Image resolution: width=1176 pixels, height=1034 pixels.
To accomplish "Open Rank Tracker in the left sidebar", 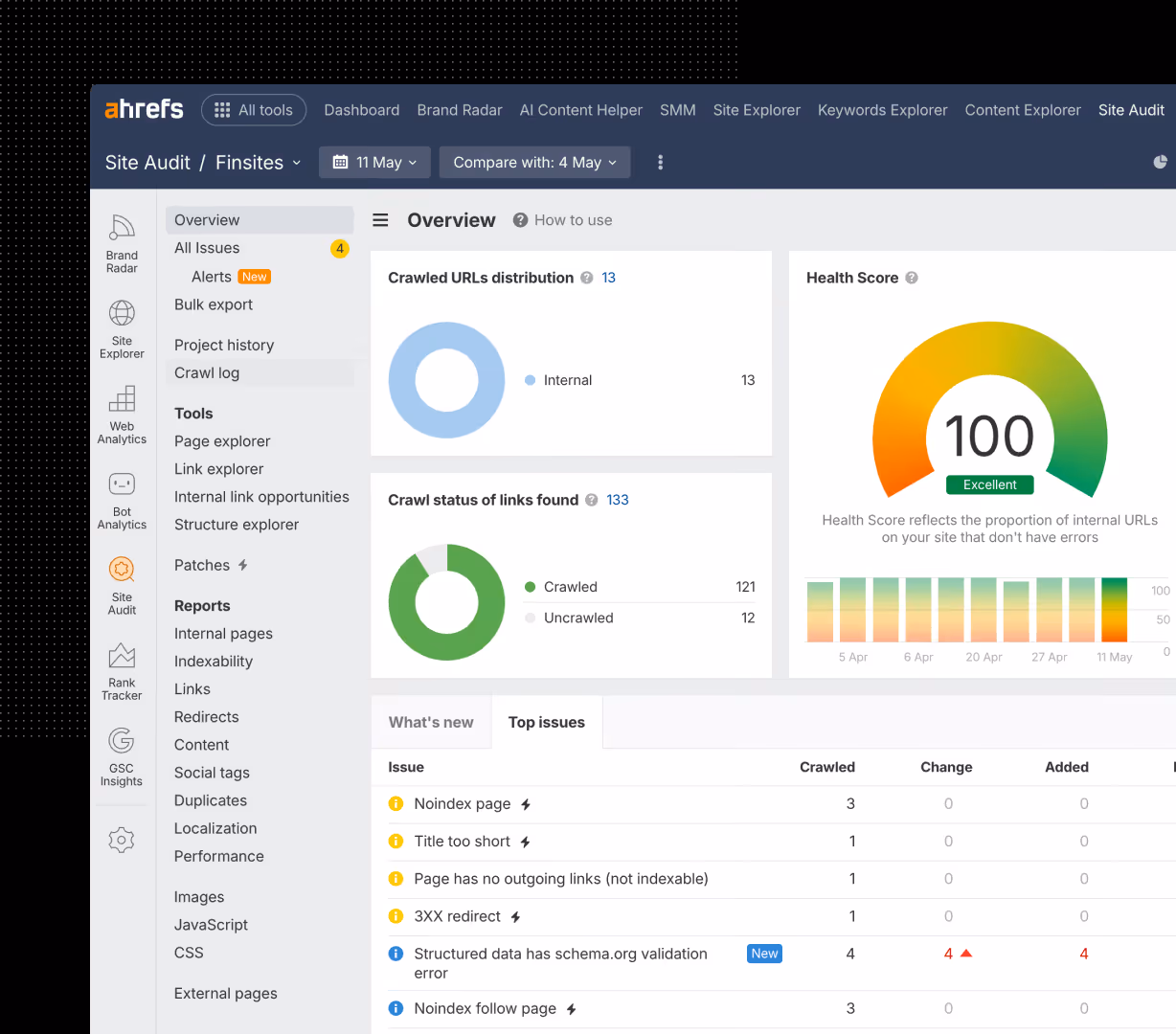I will (122, 670).
